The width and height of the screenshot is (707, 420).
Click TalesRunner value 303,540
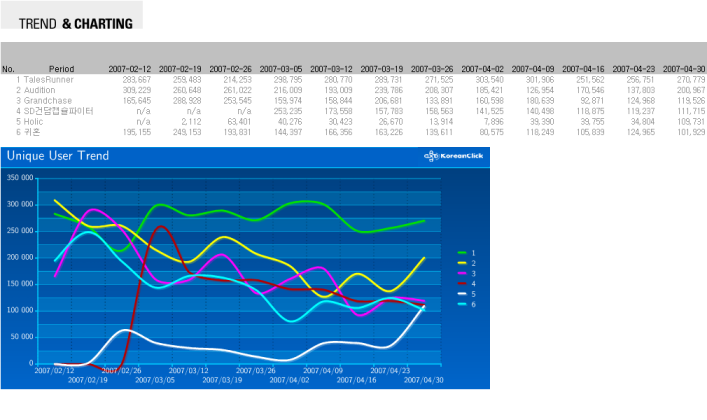click(x=490, y=80)
